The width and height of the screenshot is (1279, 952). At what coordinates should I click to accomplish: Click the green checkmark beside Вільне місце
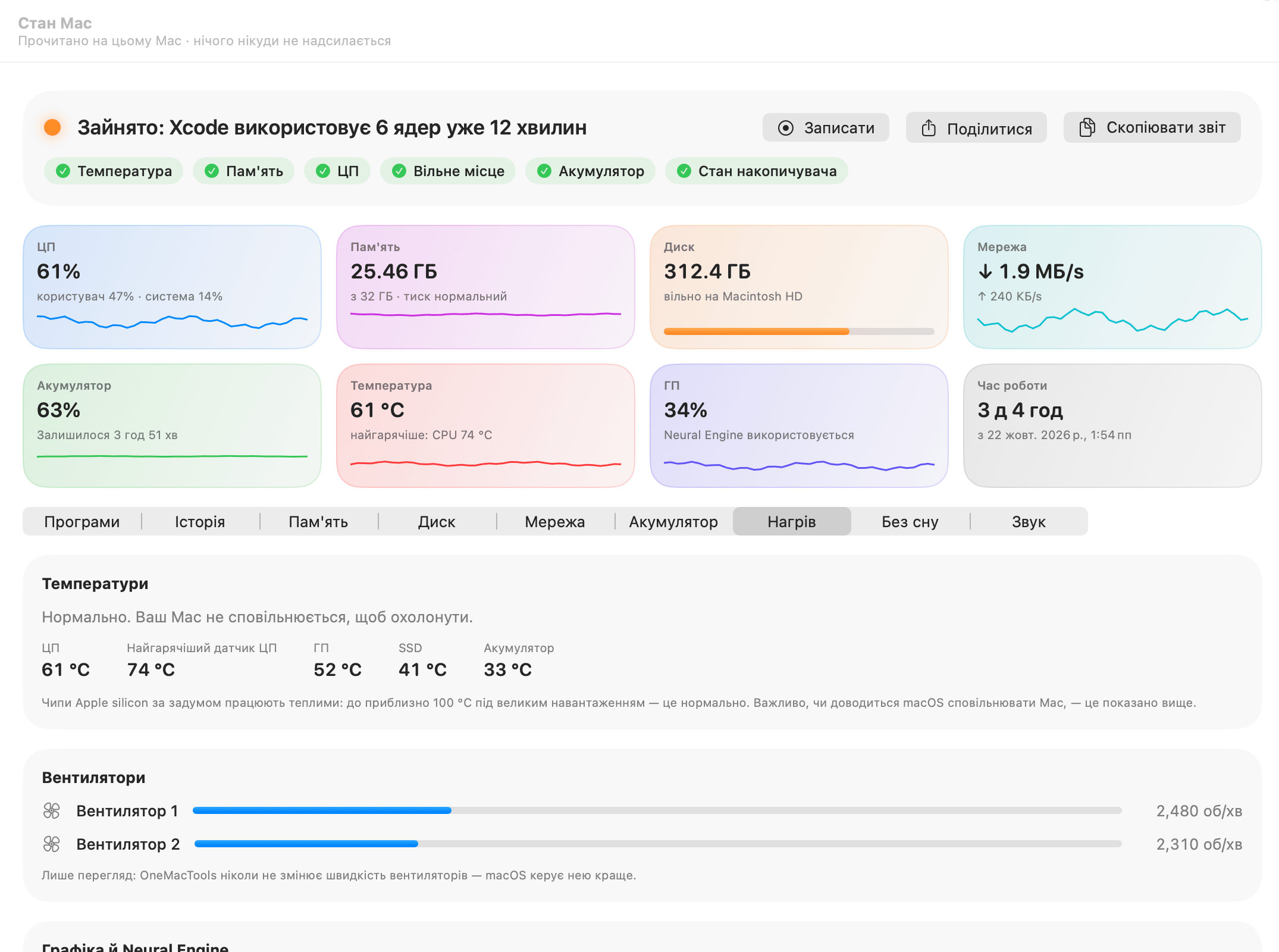click(399, 171)
